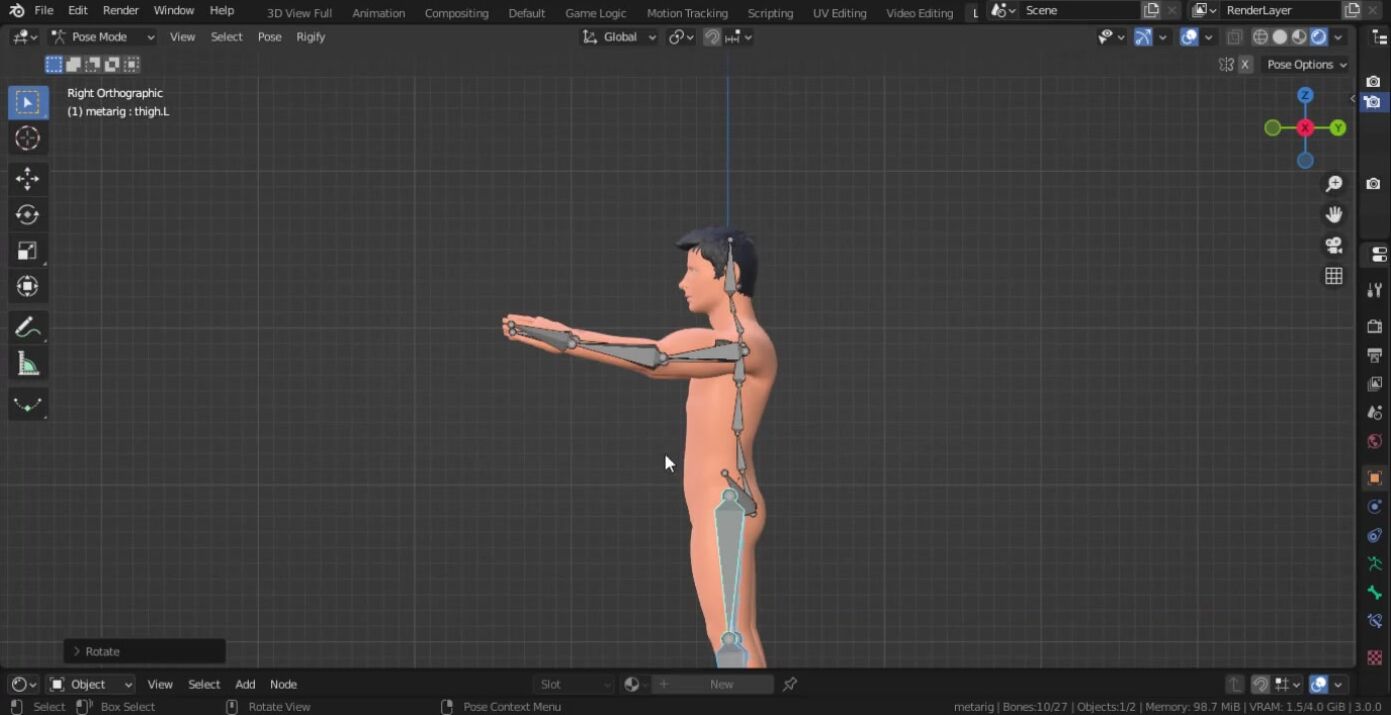Select the Annotate pencil tool
This screenshot has width=1391, height=715.
point(27,328)
